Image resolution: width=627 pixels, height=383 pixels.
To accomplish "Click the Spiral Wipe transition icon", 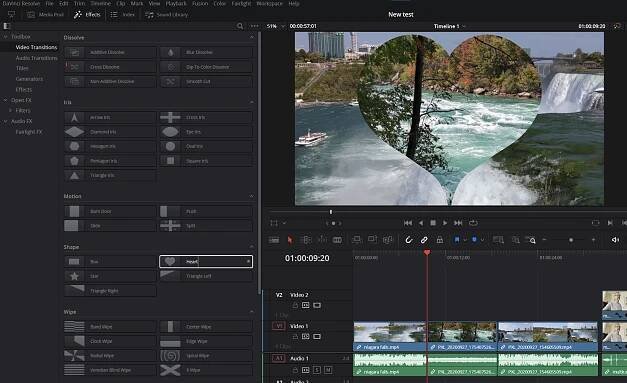I will (x=170, y=355).
